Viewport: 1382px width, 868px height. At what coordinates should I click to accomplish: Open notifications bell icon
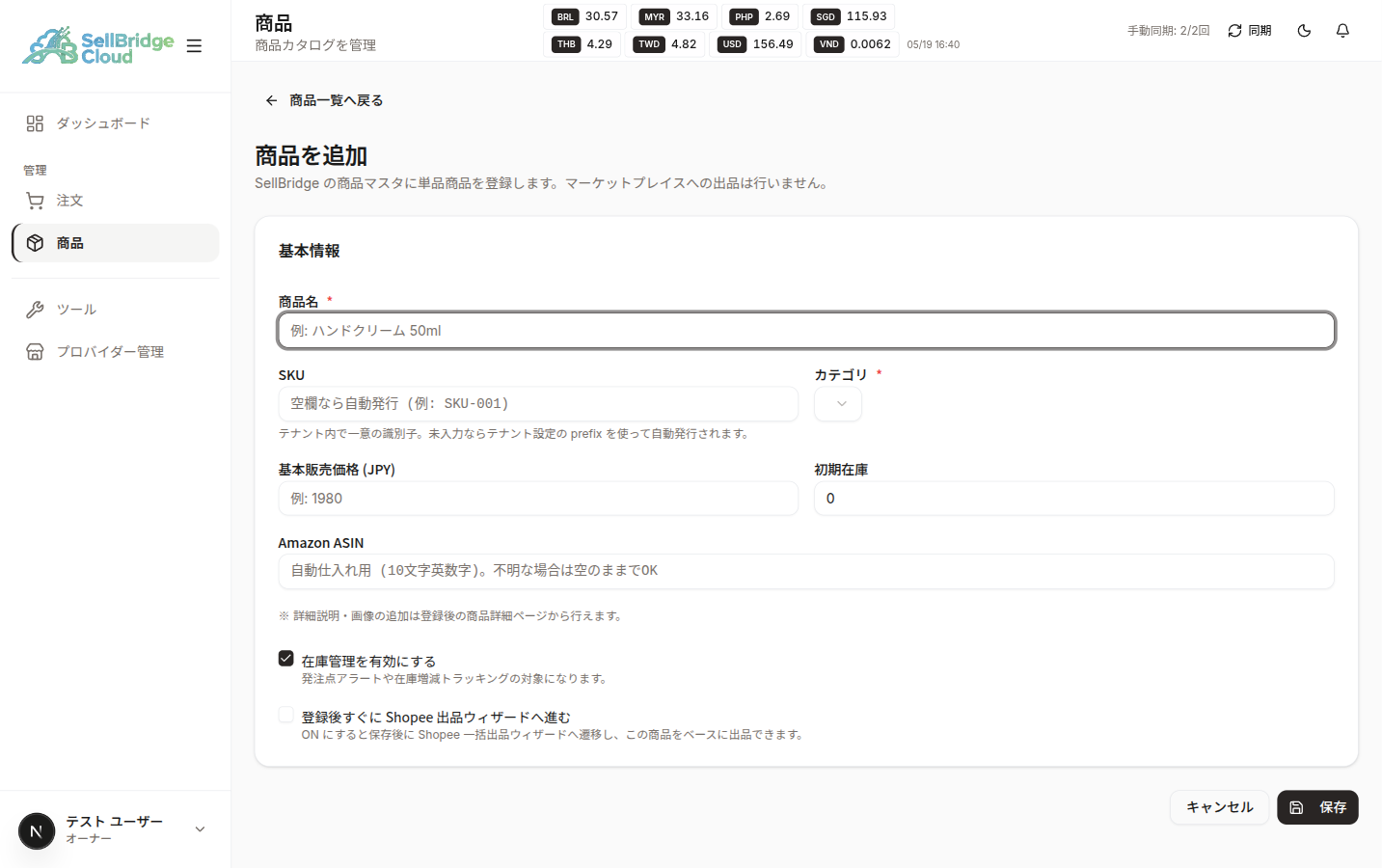(1342, 31)
